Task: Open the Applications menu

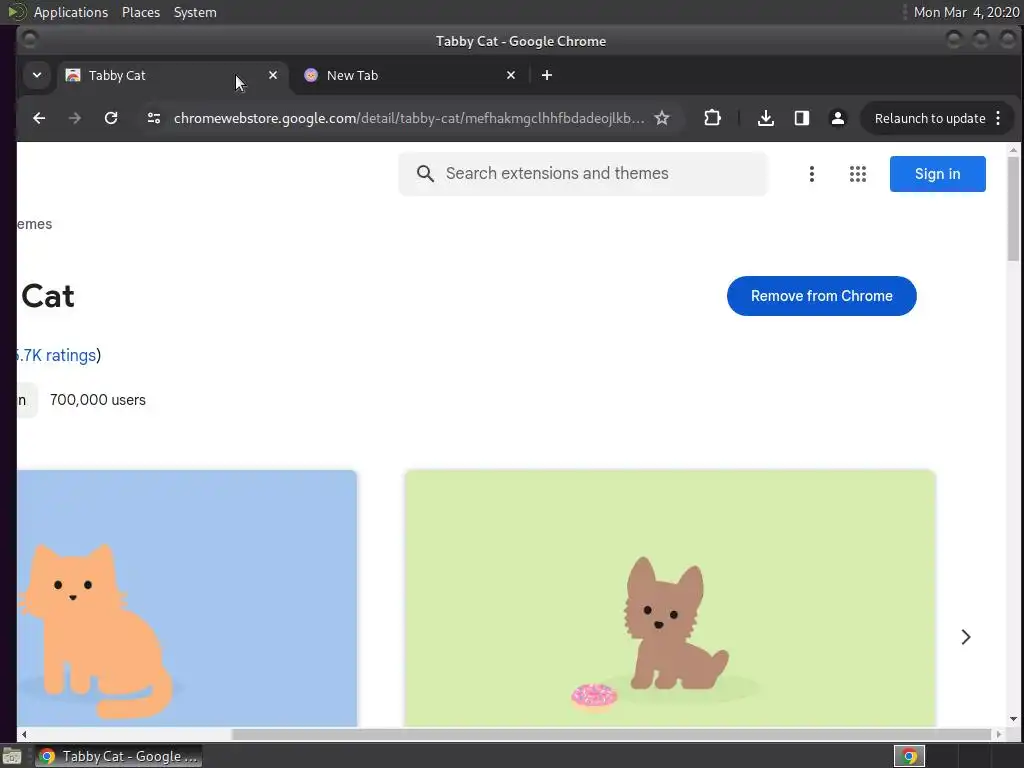Action: [71, 12]
